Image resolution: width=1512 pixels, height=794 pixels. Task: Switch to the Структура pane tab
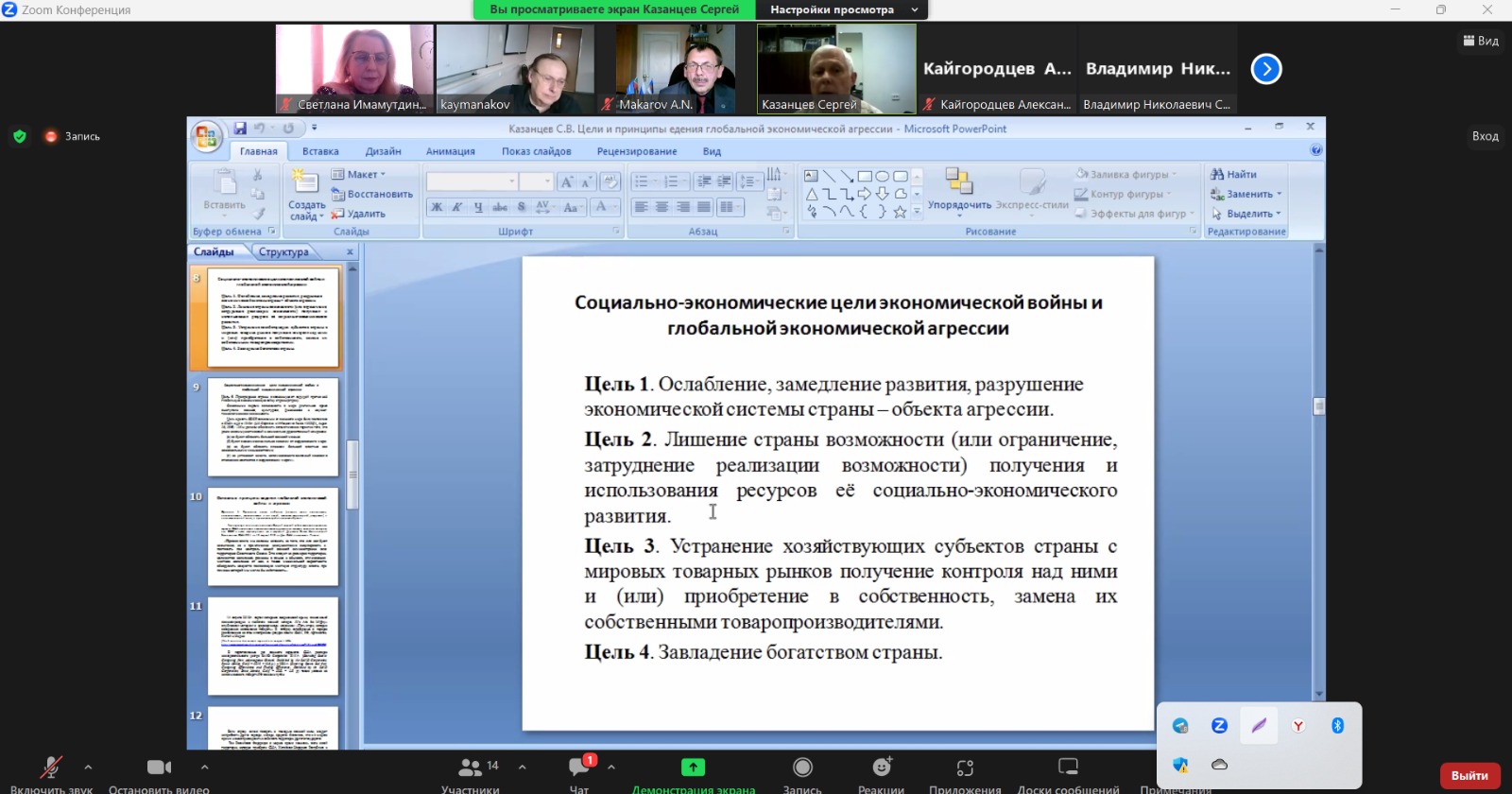pos(283,252)
